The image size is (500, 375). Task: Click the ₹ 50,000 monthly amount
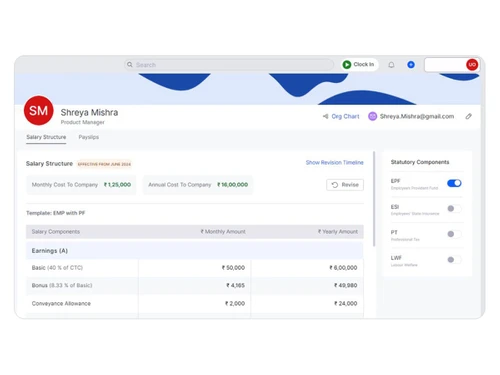tap(233, 268)
